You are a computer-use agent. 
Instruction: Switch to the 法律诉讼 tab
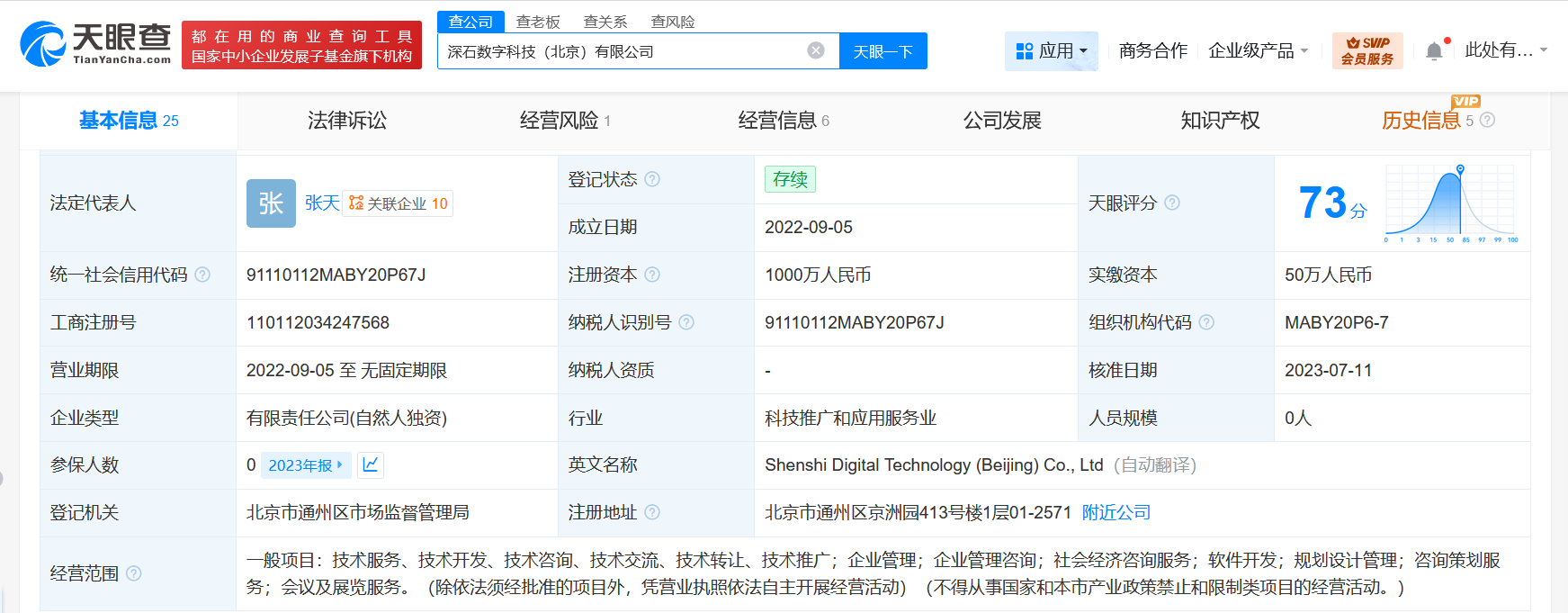346,121
